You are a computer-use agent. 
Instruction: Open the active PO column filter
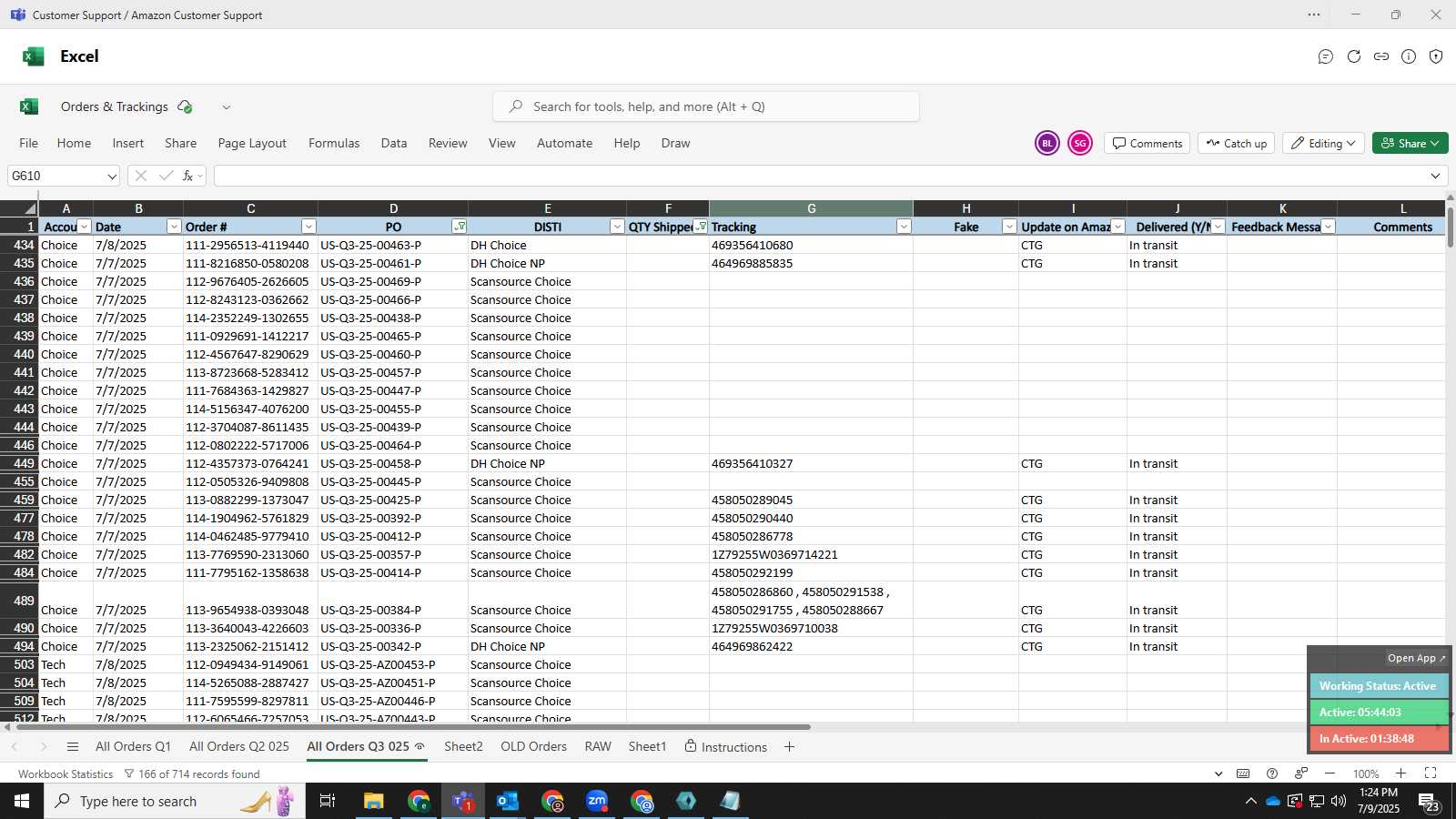click(459, 227)
